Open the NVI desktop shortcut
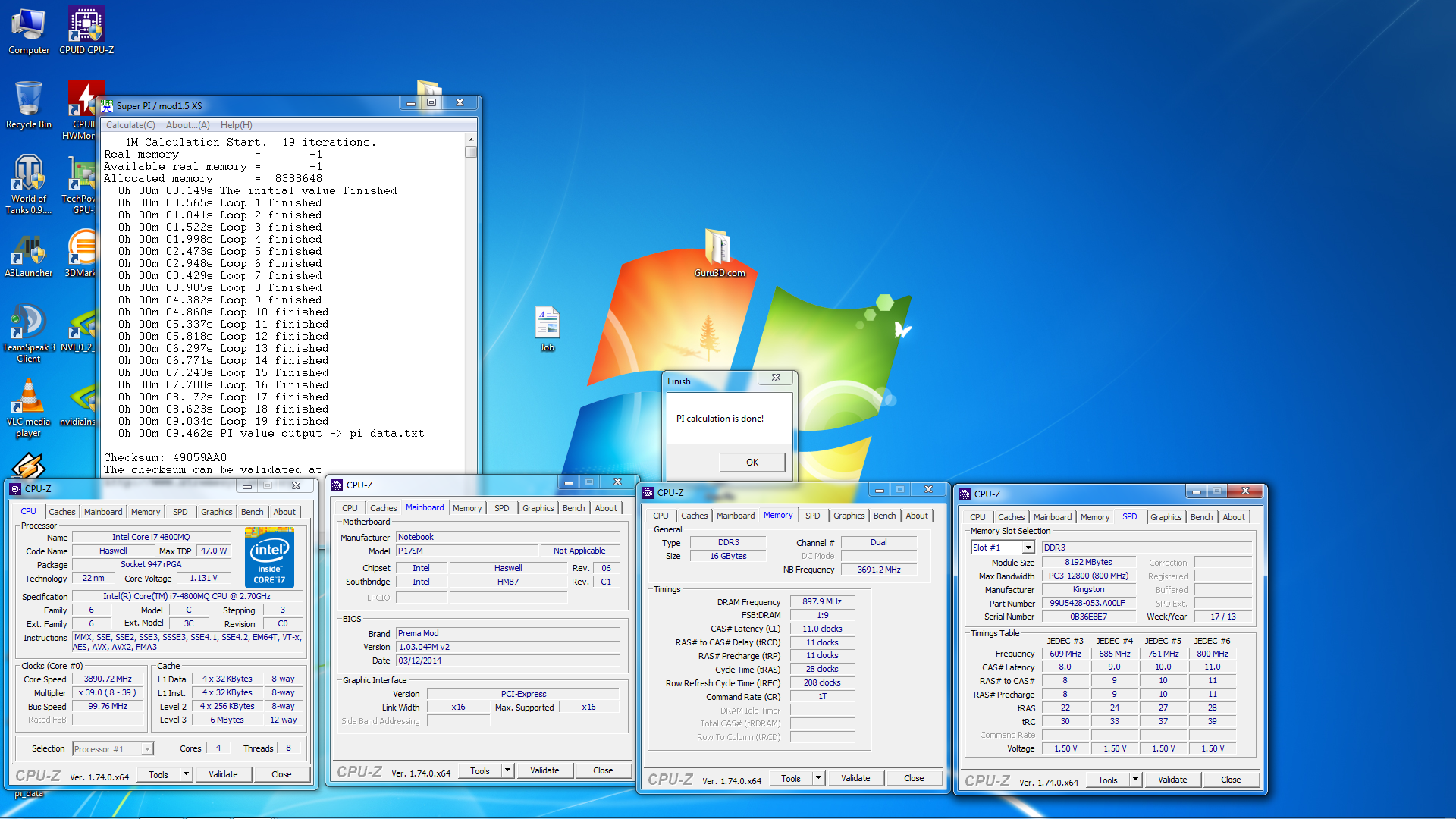1456x819 pixels. coord(79,330)
